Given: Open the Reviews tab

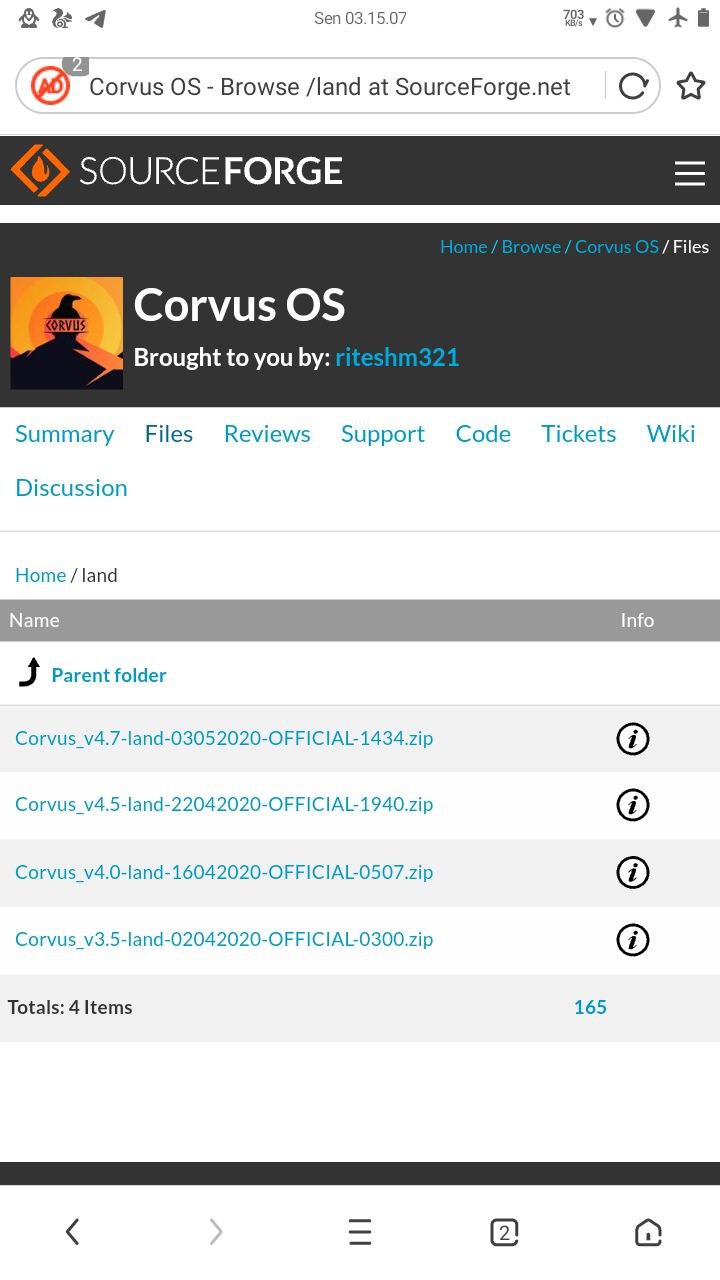Looking at the screenshot, I should 267,434.
